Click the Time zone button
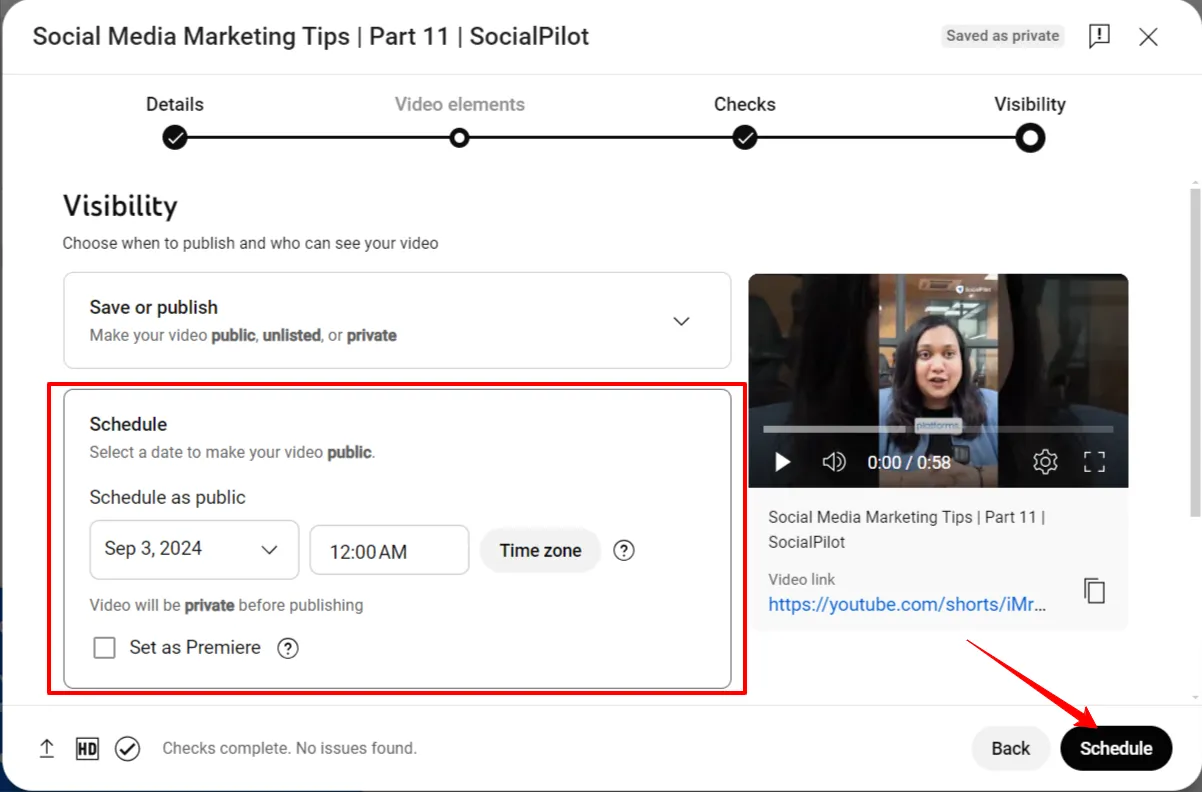 coord(540,550)
